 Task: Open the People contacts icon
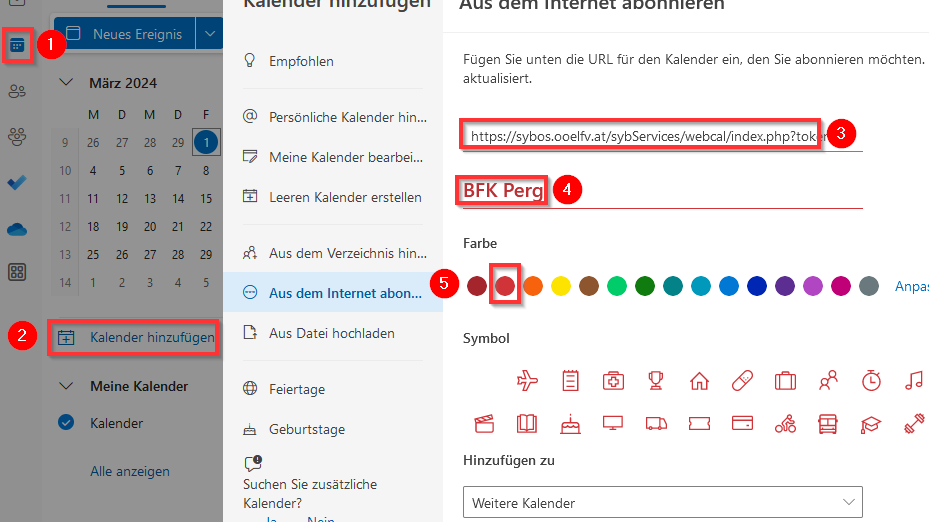pos(17,91)
